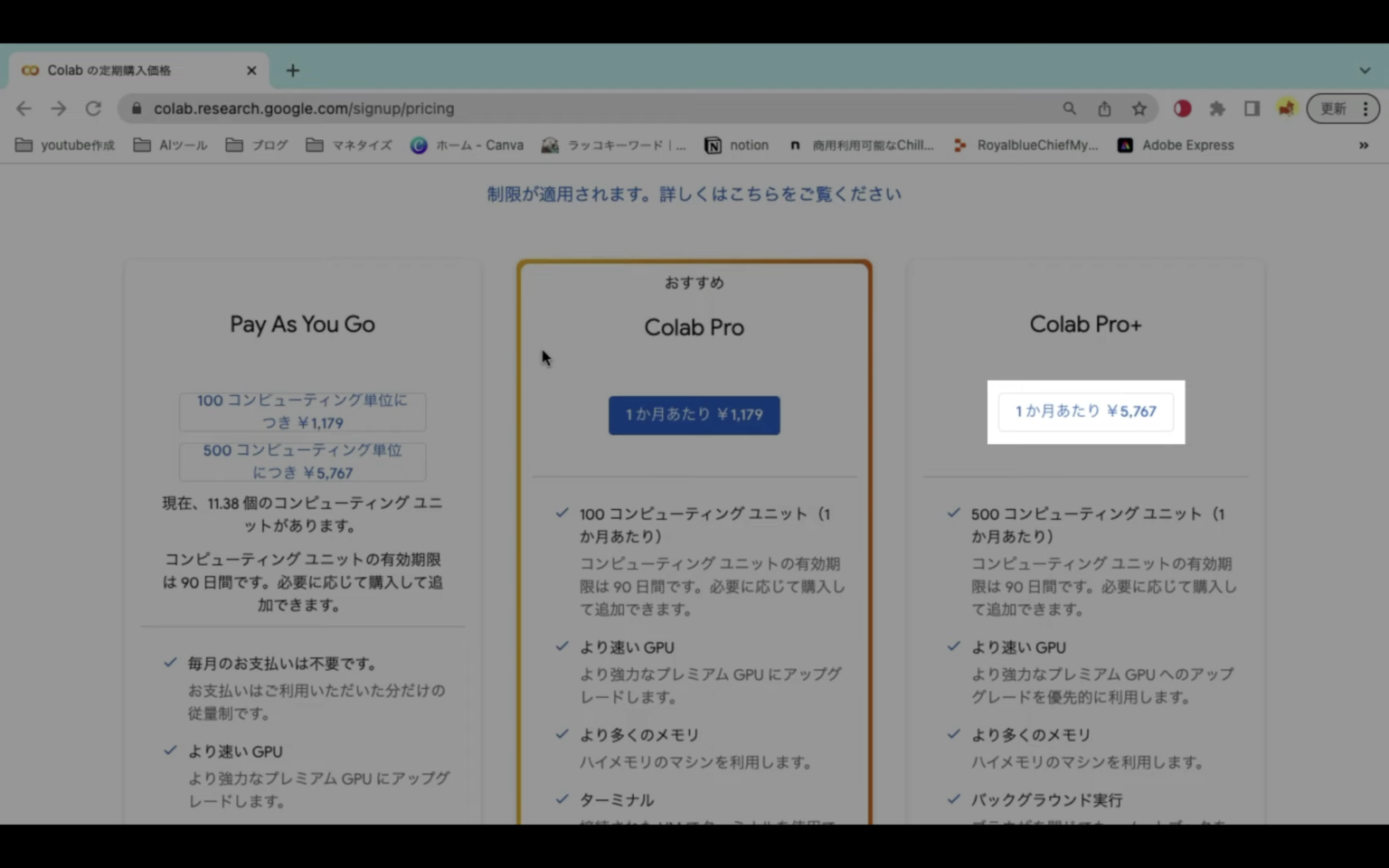Open the sidebar panel icon next to extensions

pos(1252,108)
